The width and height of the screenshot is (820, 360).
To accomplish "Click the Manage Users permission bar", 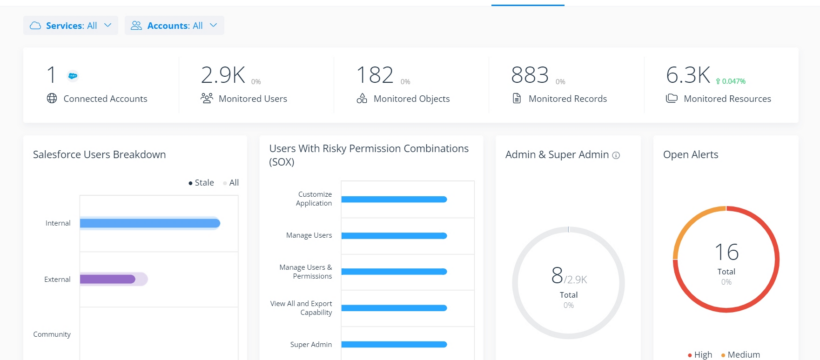I will [x=394, y=235].
